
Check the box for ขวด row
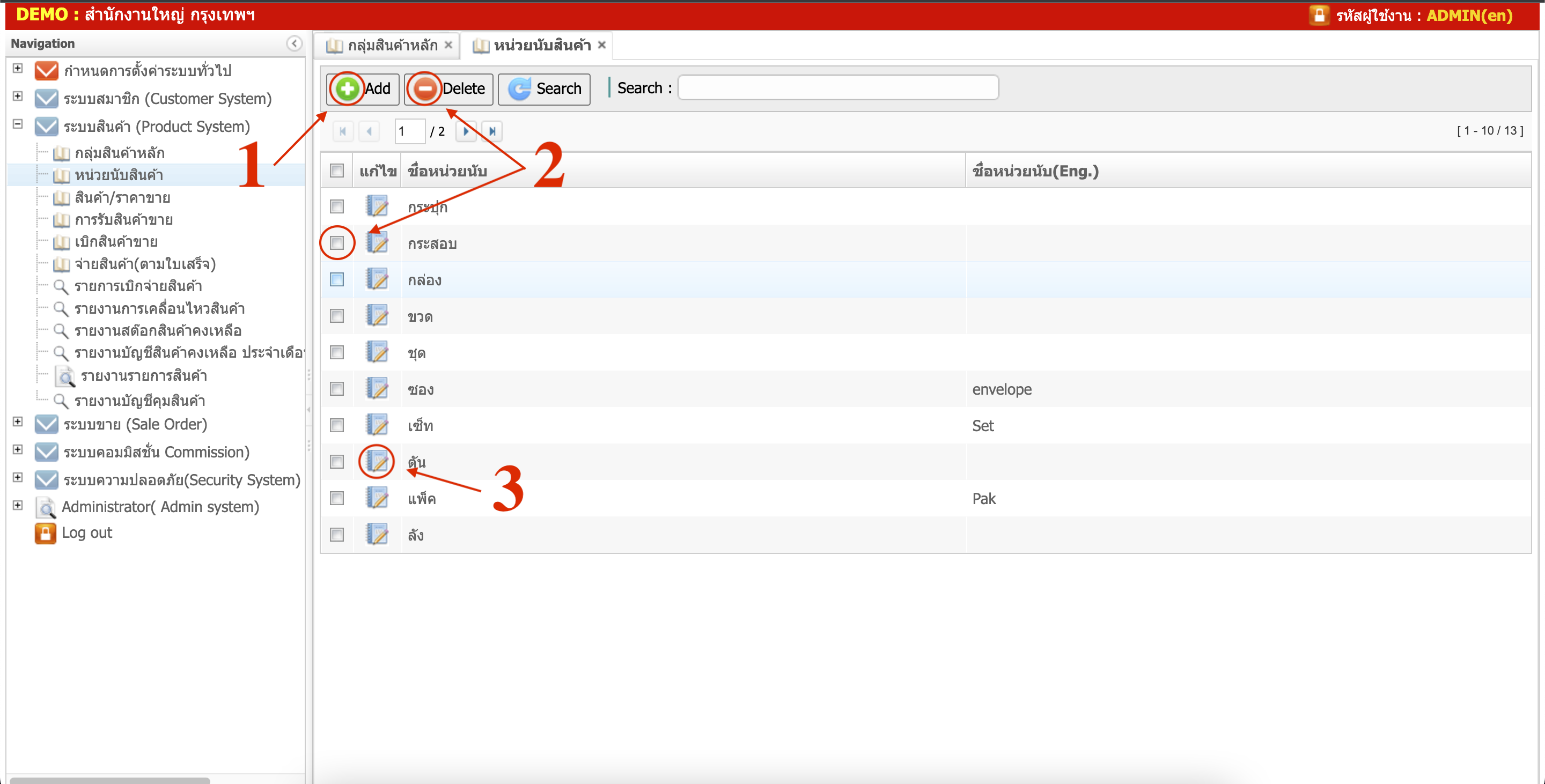(337, 316)
